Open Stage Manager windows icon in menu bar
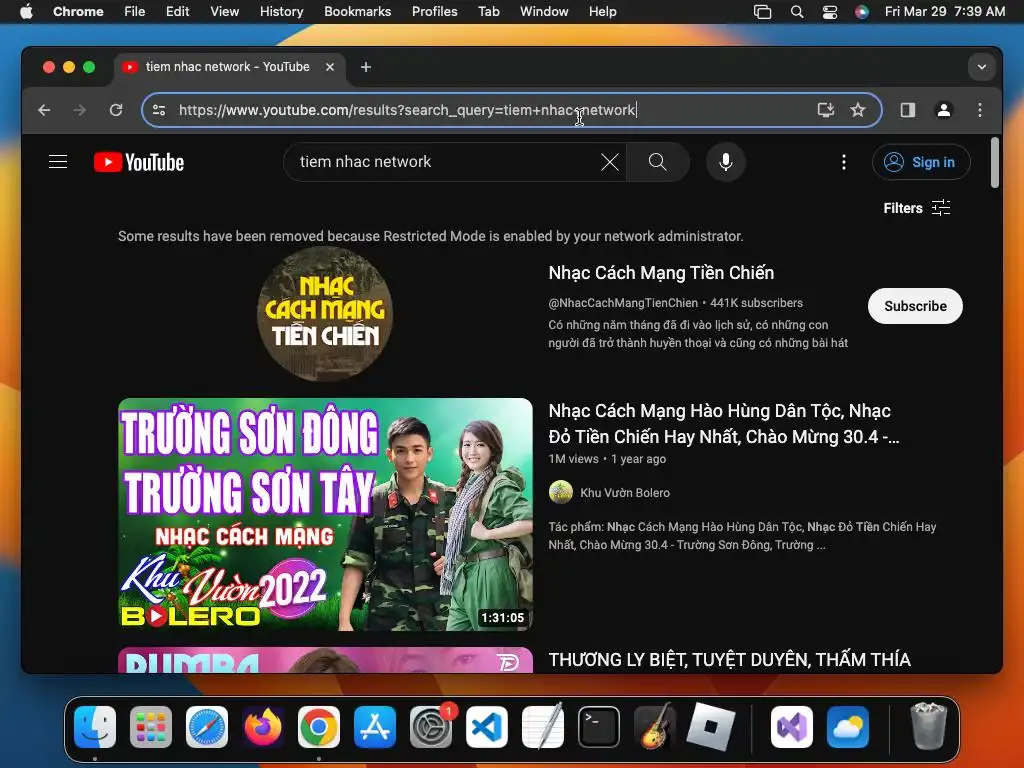This screenshot has height=768, width=1024. pyautogui.click(x=762, y=11)
